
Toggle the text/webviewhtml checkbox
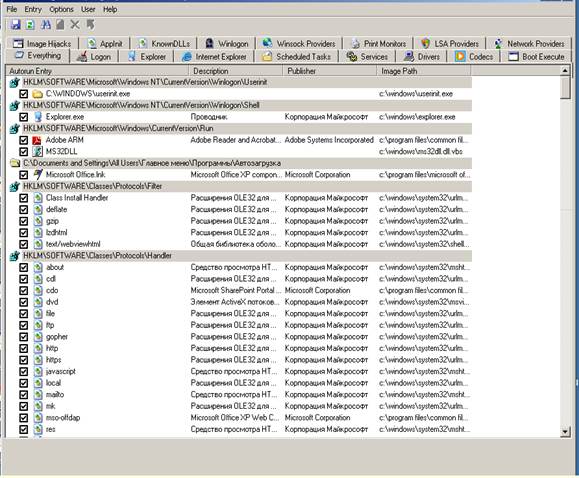click(x=24, y=245)
